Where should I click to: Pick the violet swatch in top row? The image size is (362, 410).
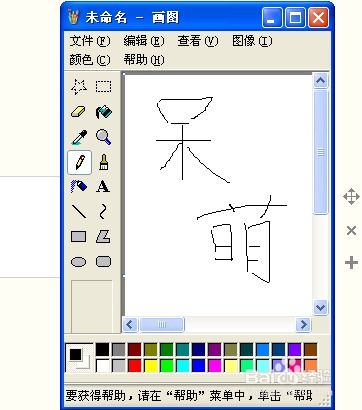tap(294, 350)
